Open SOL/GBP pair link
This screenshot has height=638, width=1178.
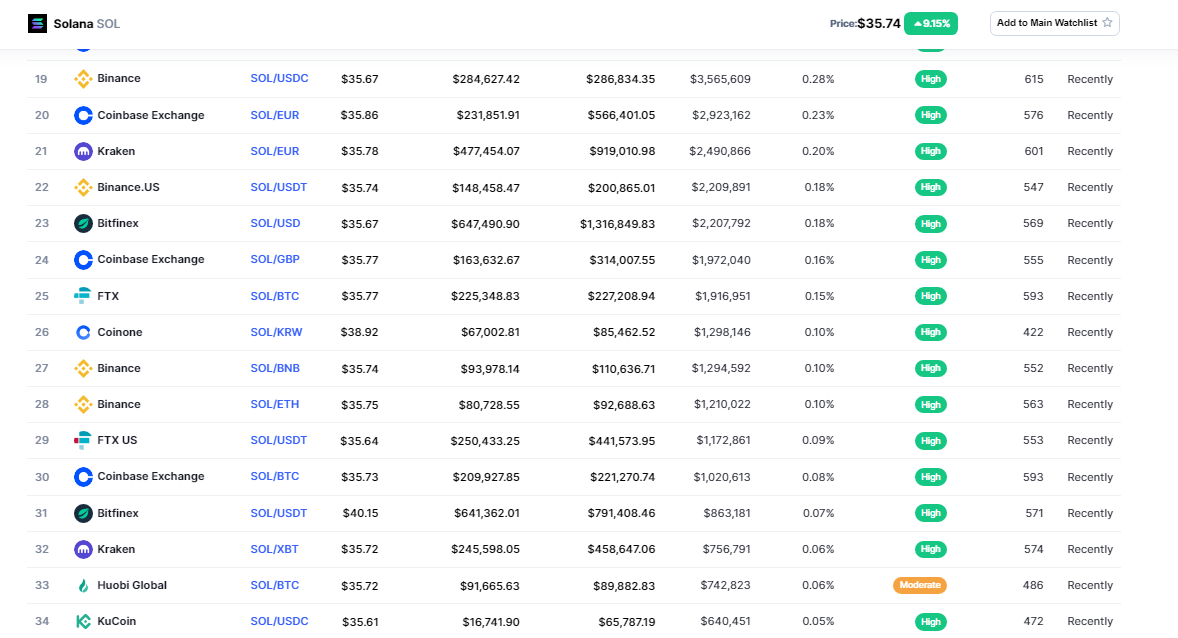(275, 259)
